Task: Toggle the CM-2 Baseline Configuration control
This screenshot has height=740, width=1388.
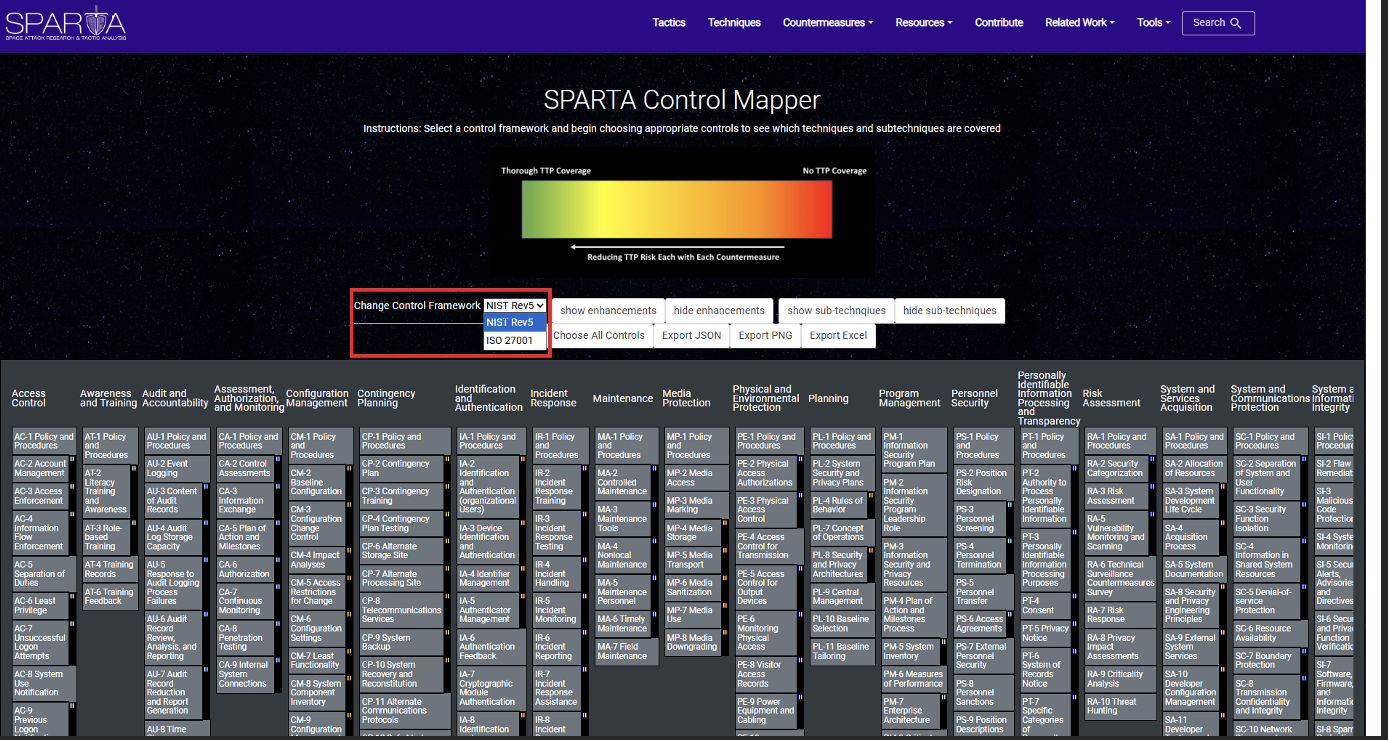Action: (x=316, y=482)
